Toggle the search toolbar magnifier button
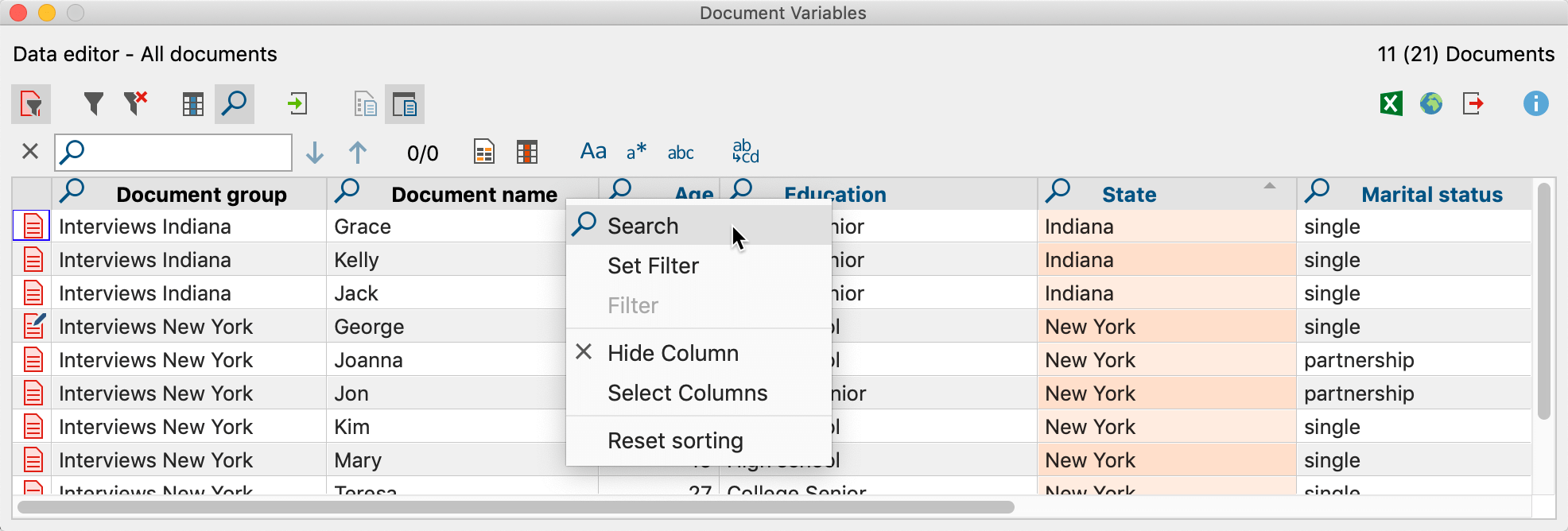The height and width of the screenshot is (531, 1568). tap(235, 104)
